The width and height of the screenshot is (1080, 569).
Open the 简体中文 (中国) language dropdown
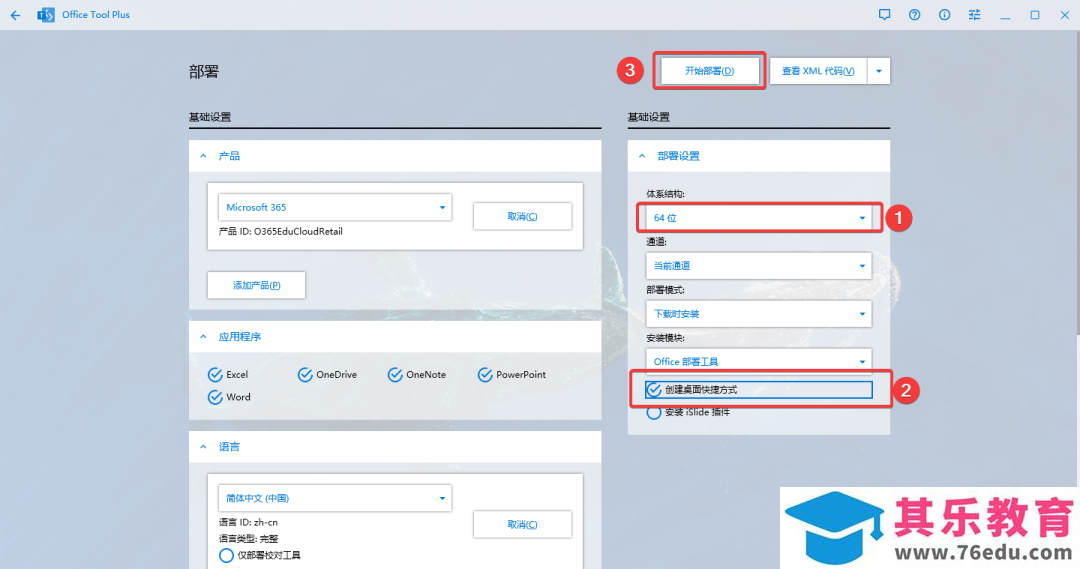pos(335,498)
